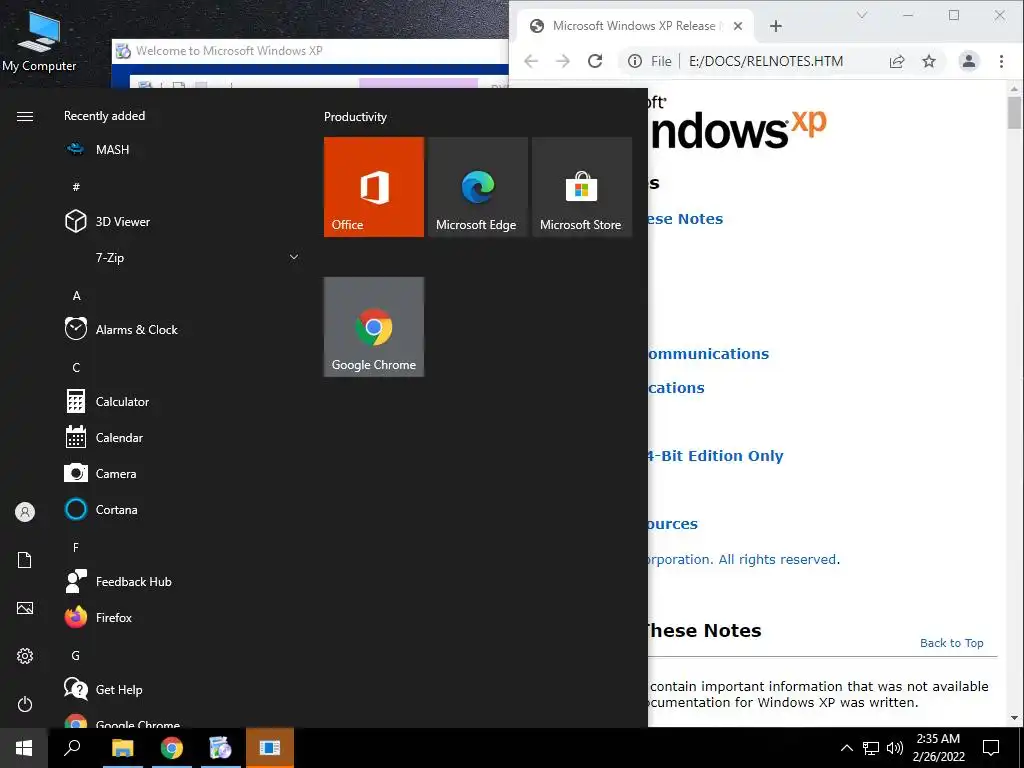Screen dimensions: 1024x768
Task: Click the Back to Top link
Action: point(952,643)
